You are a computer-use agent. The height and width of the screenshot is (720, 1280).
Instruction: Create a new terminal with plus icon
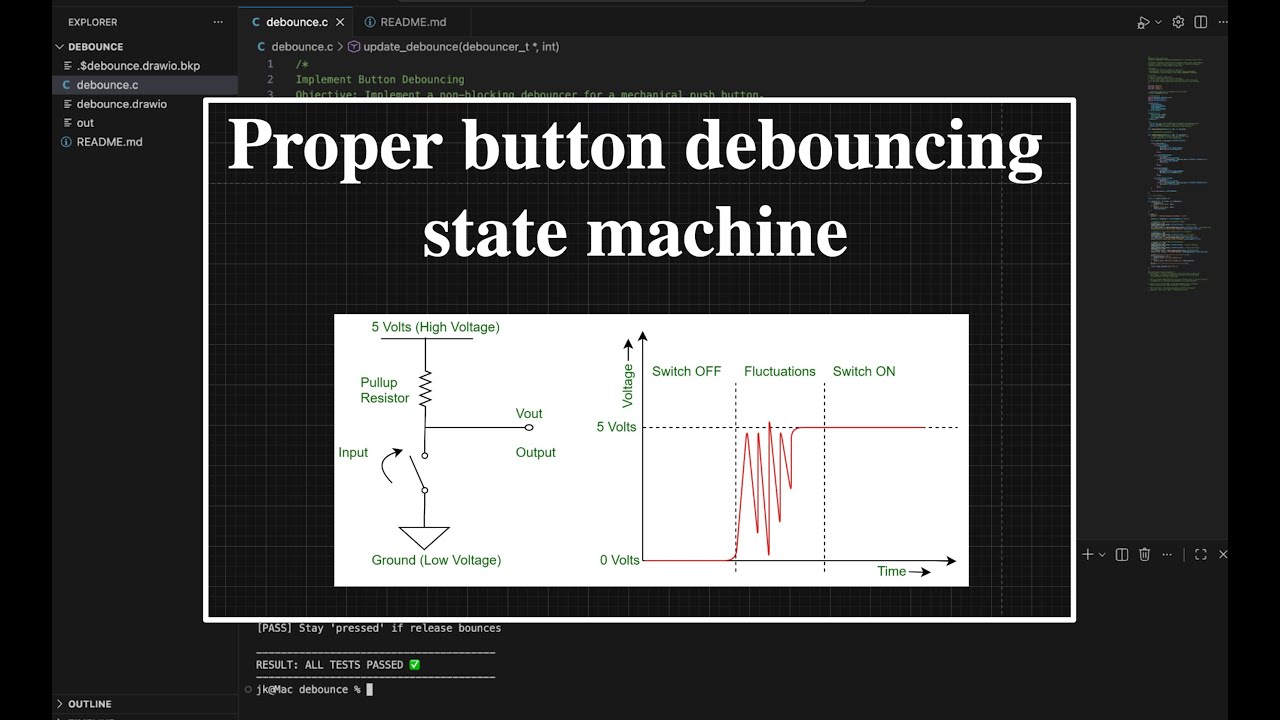1088,554
